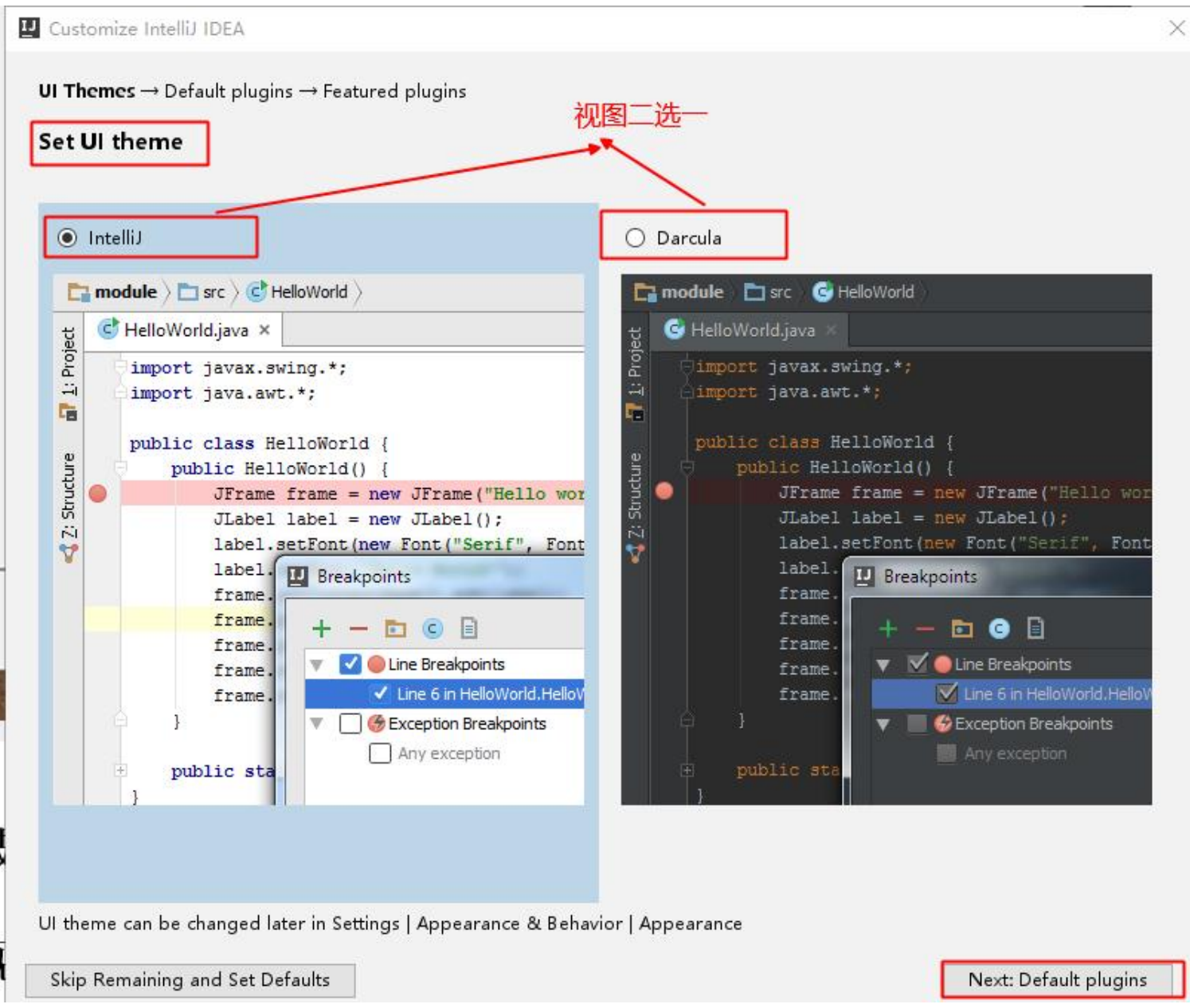Image resolution: width=1190 pixels, height=1008 pixels.
Task: Click the light theme preview thumbnail
Action: [x=319, y=539]
